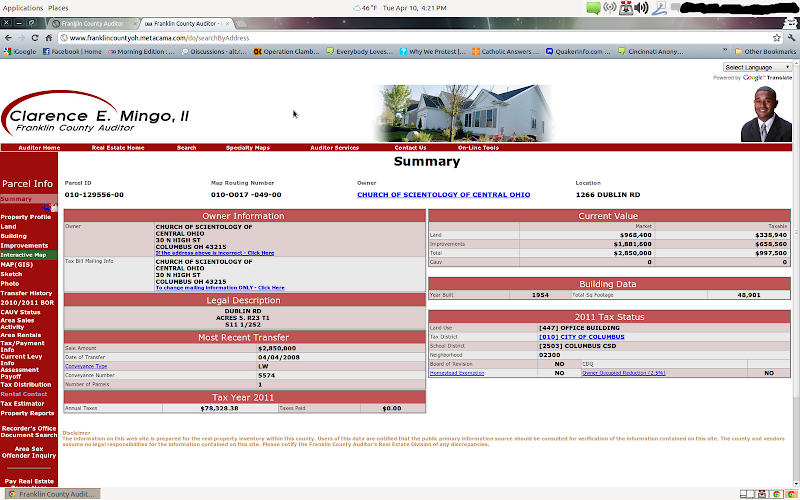Open the iGoogle bookmark
Screen dimensions: 800x500
(20, 52)
